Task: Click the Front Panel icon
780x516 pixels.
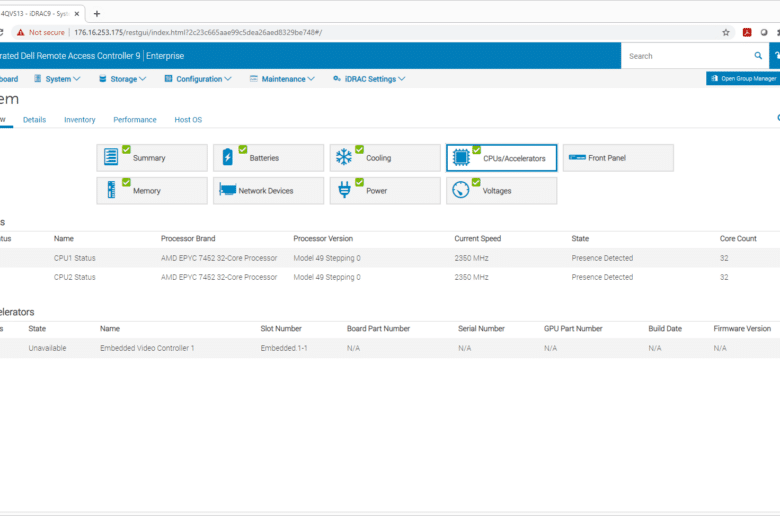Action: pyautogui.click(x=577, y=157)
